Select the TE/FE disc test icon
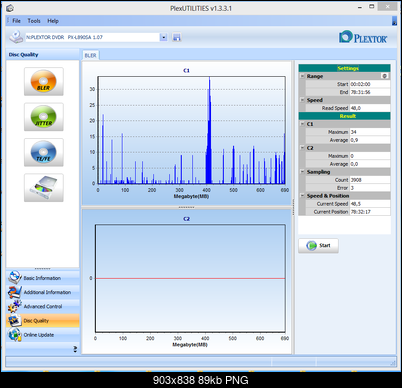Screen dimensions: 402x388 44,152
